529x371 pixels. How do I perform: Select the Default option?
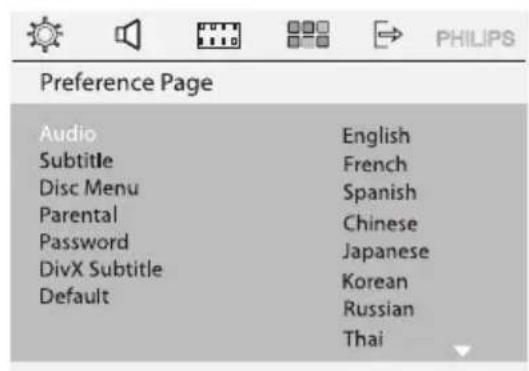pyautogui.click(x=74, y=296)
